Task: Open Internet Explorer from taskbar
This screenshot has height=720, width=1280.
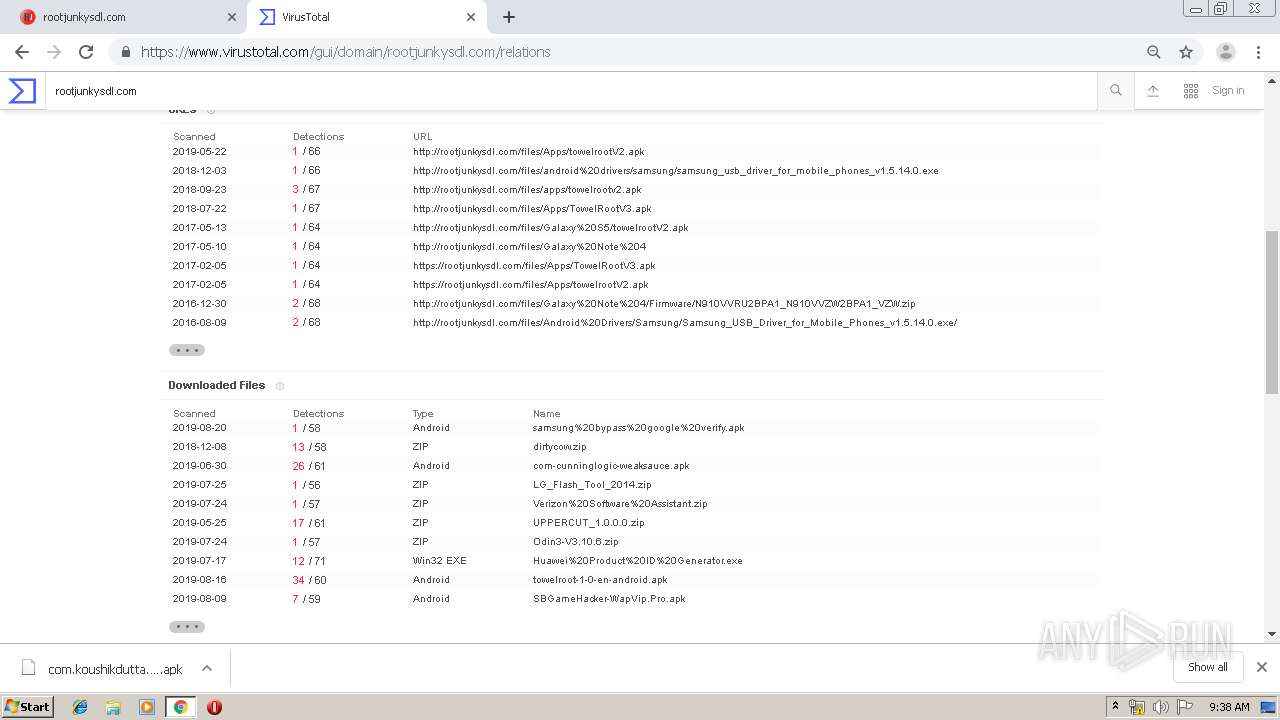Action: (x=80, y=707)
